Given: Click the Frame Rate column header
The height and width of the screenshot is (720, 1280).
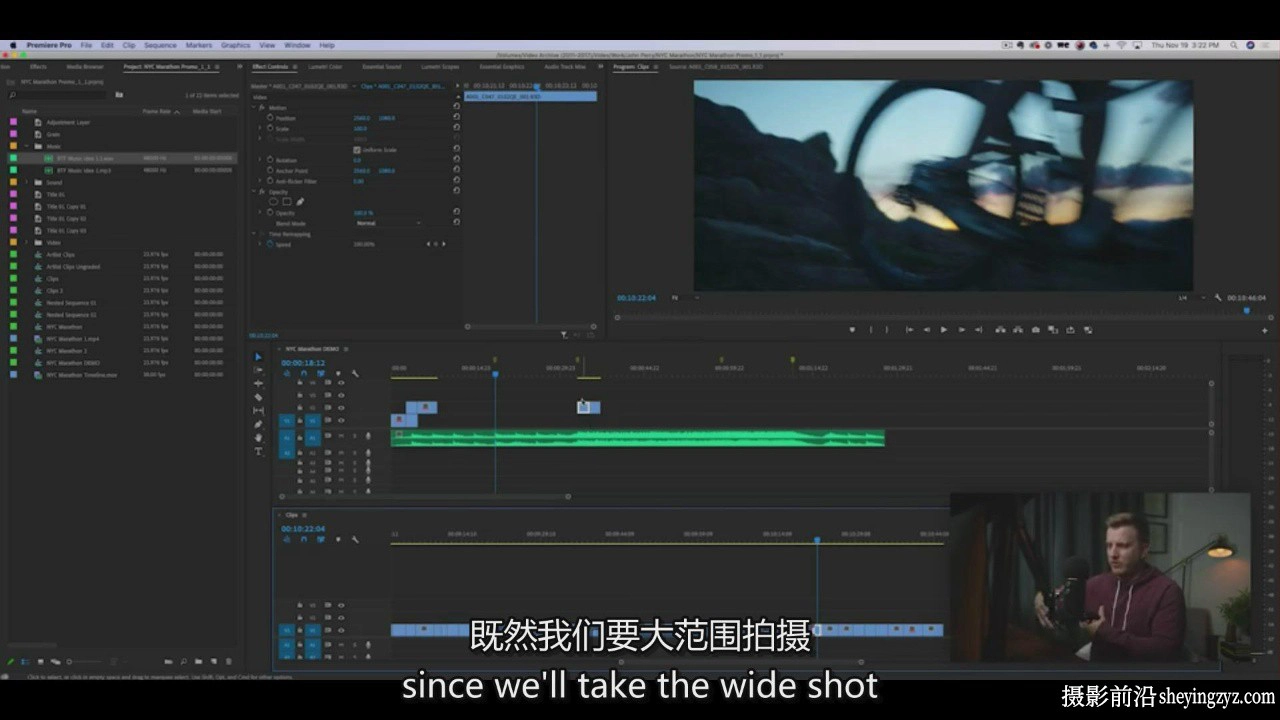Looking at the screenshot, I should (x=157, y=111).
